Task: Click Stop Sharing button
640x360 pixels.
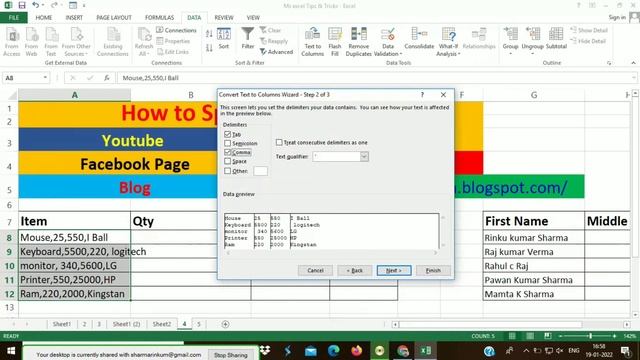Action: [x=231, y=355]
